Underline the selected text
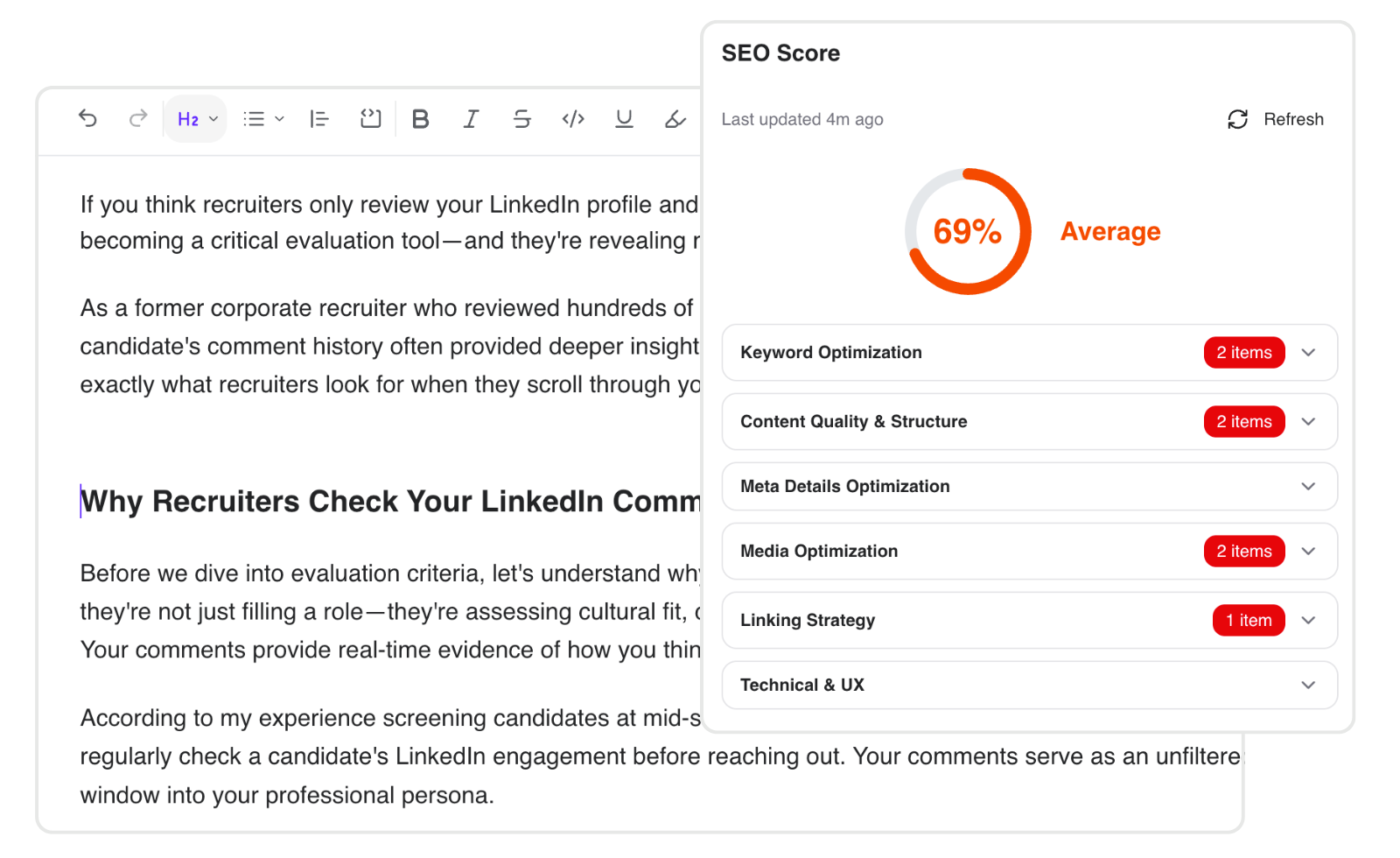The width and height of the screenshot is (1400, 858). [624, 119]
